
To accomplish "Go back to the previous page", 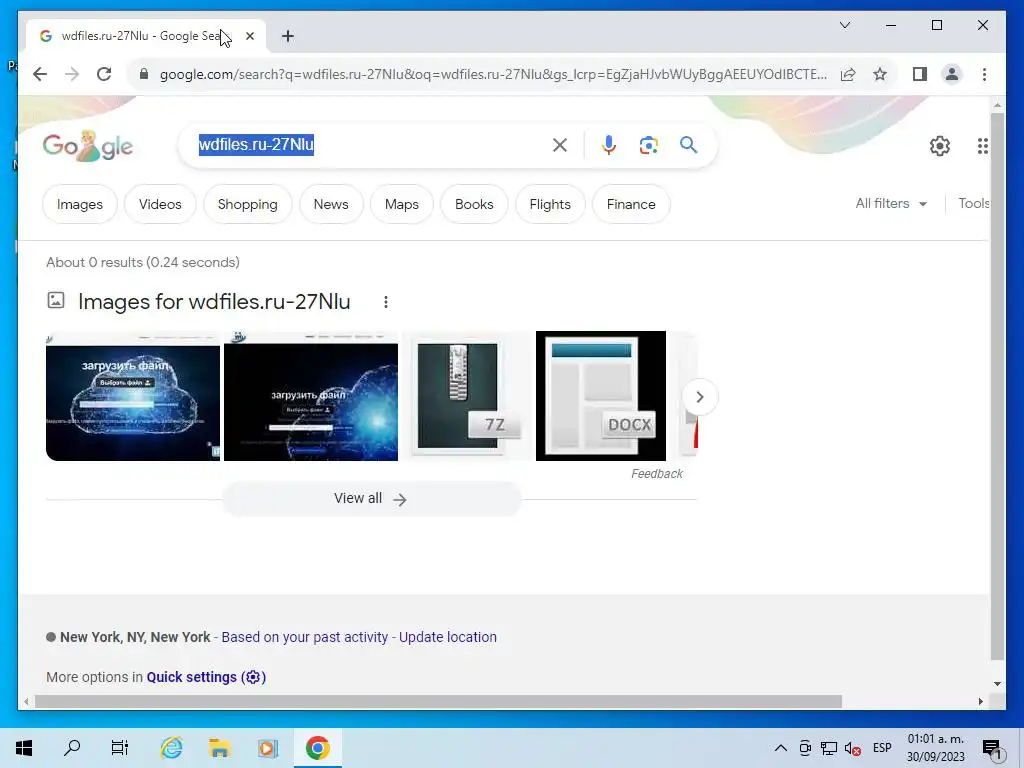I will (x=40, y=74).
